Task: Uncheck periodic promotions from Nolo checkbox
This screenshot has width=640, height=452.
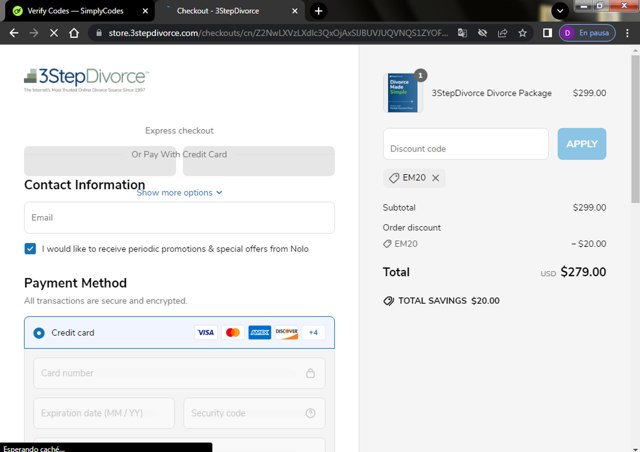Action: tap(30, 249)
